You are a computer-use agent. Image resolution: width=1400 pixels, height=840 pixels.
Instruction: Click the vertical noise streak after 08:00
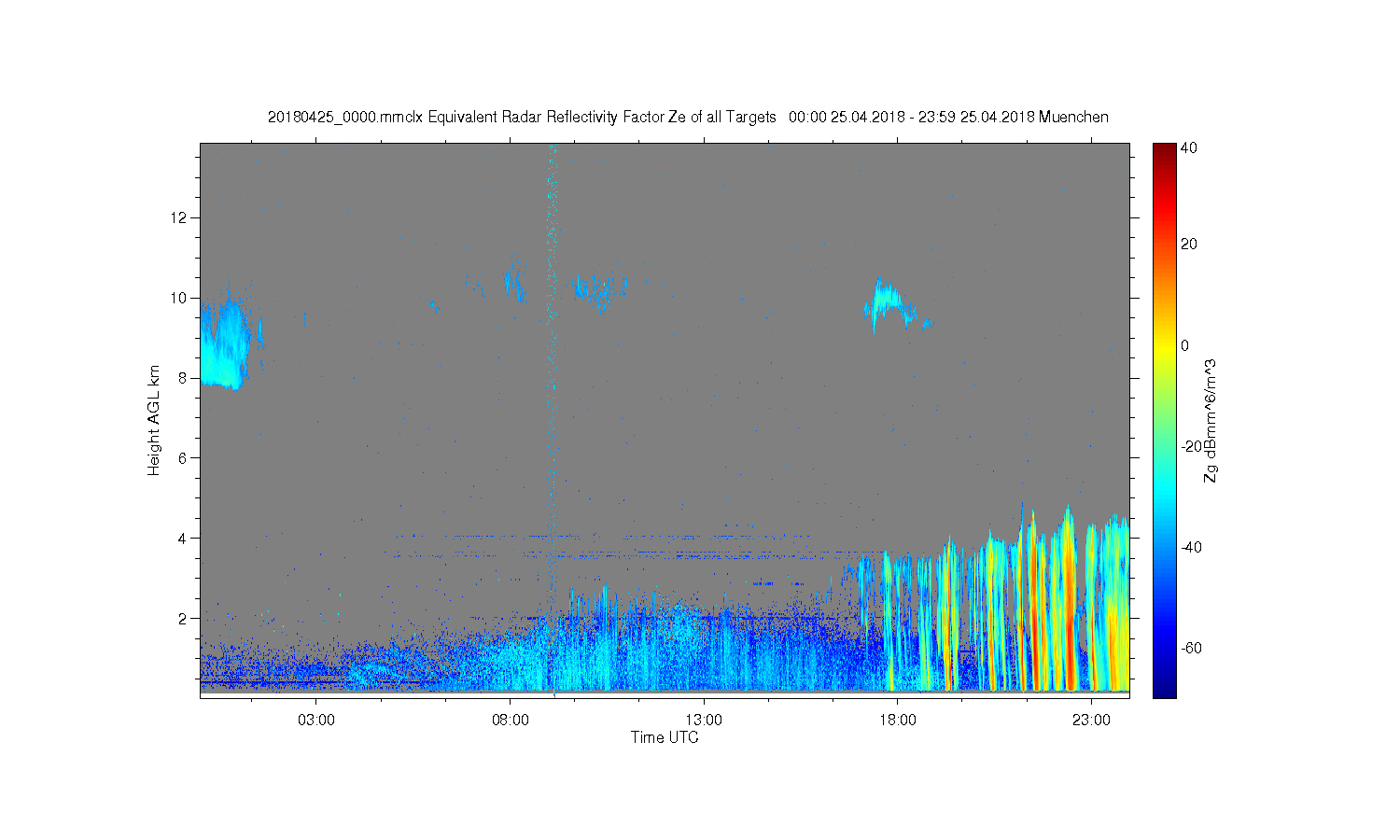(x=553, y=418)
